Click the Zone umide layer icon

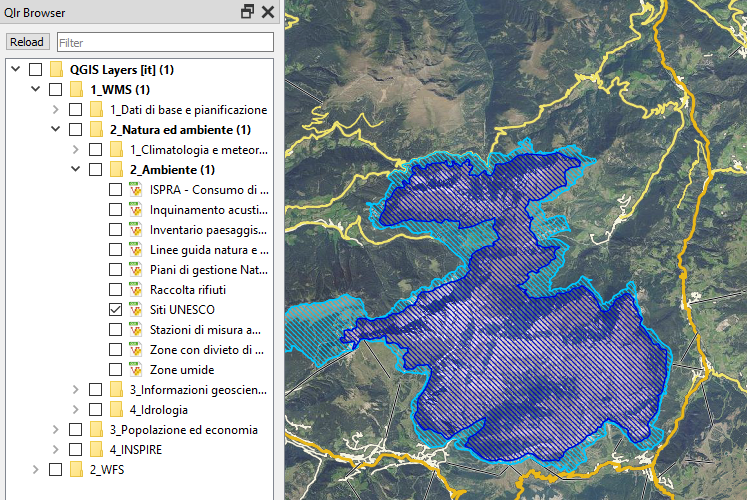click(136, 370)
